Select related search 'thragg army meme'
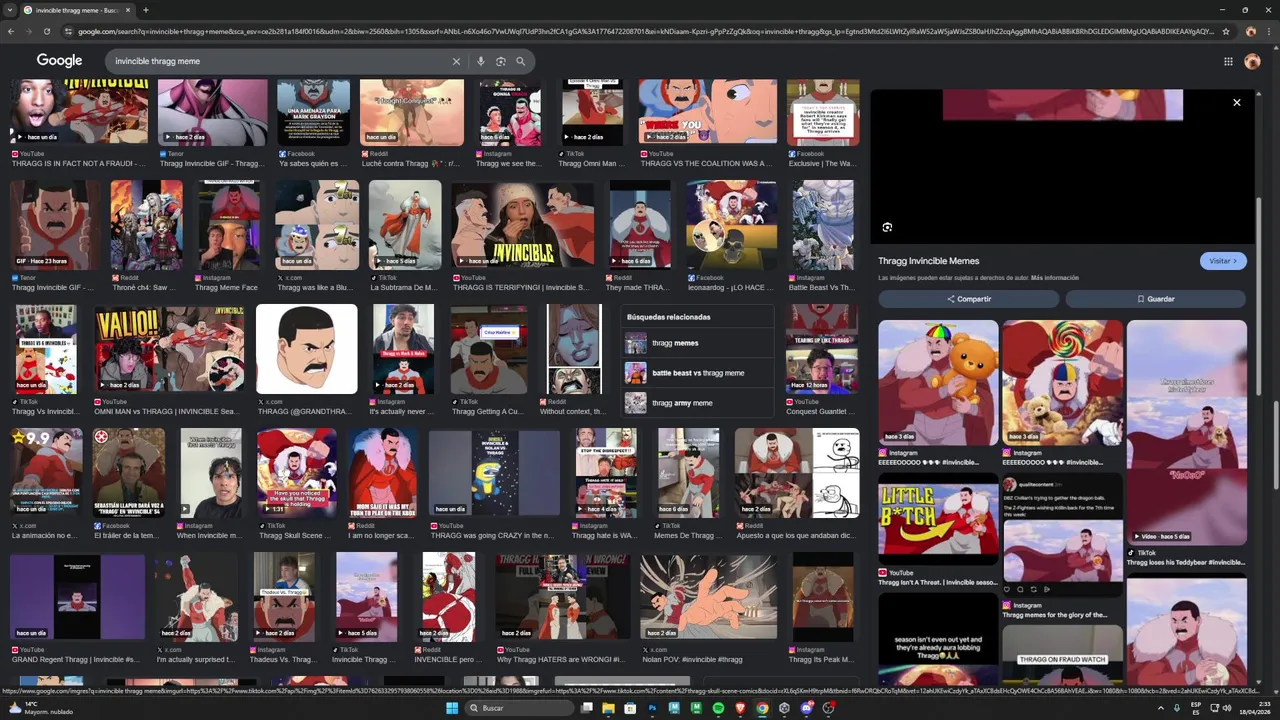 tap(697, 403)
